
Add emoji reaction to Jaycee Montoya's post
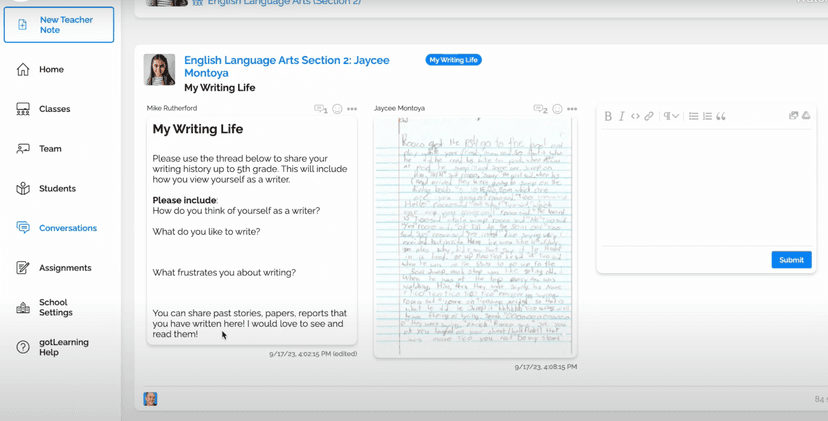[x=557, y=109]
